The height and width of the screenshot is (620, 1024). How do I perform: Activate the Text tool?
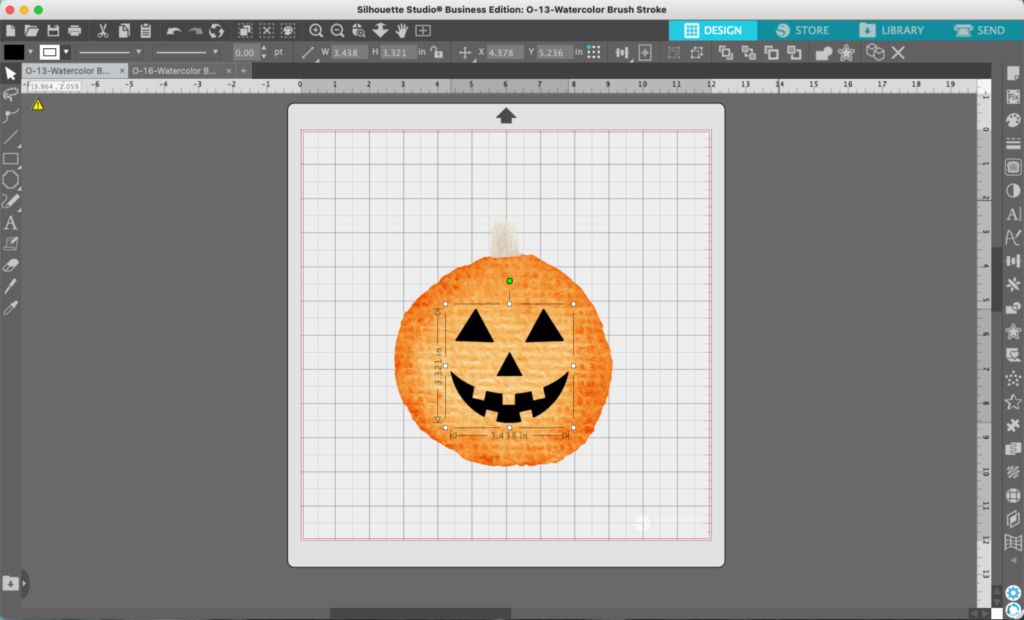pyautogui.click(x=10, y=223)
